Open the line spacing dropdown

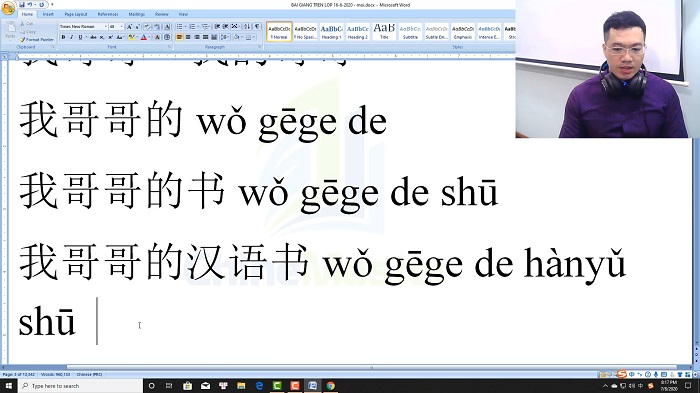click(225, 37)
